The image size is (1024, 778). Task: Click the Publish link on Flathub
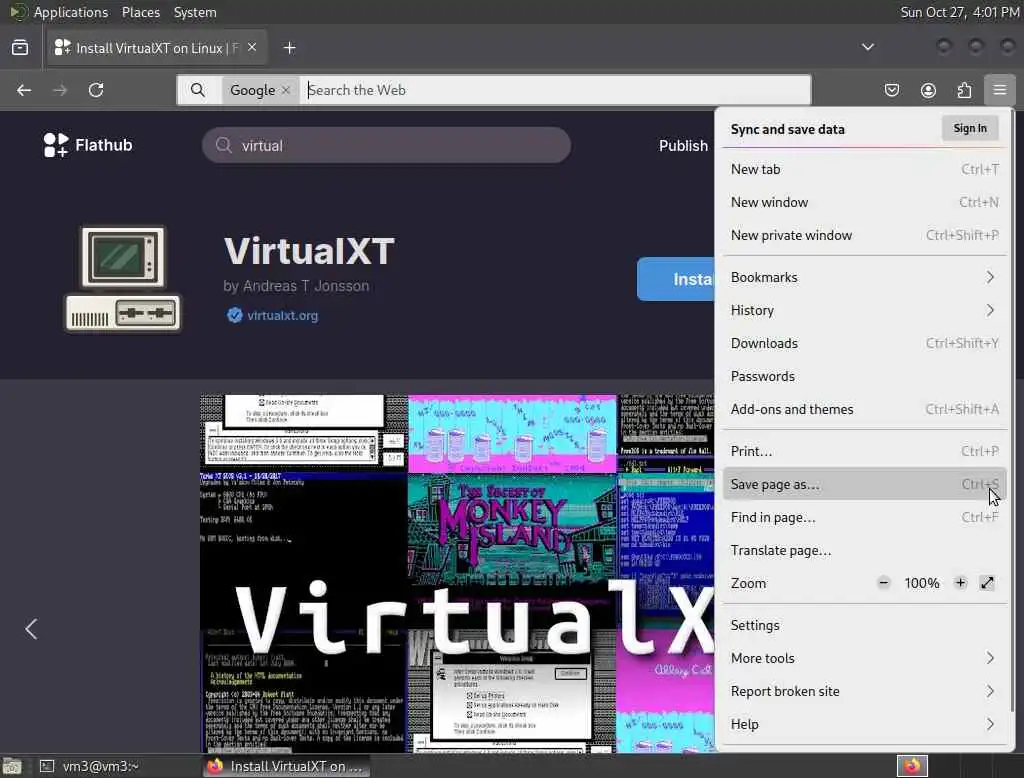pos(683,146)
